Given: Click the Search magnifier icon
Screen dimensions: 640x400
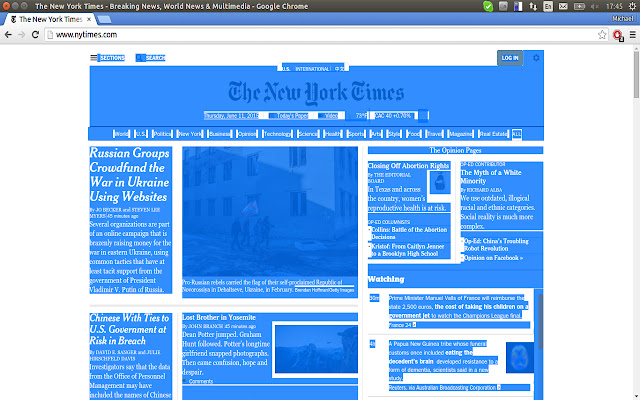Looking at the screenshot, I should [x=140, y=58].
